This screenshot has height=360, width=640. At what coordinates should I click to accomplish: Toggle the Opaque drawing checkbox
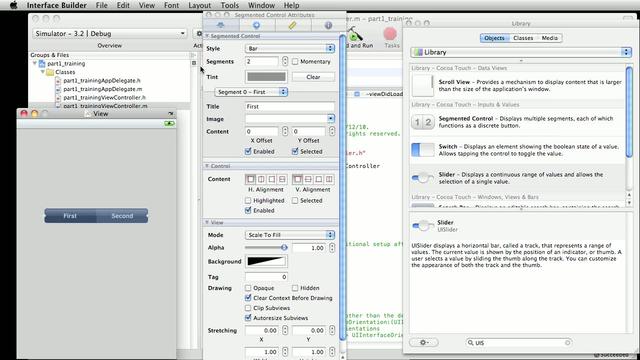248,288
